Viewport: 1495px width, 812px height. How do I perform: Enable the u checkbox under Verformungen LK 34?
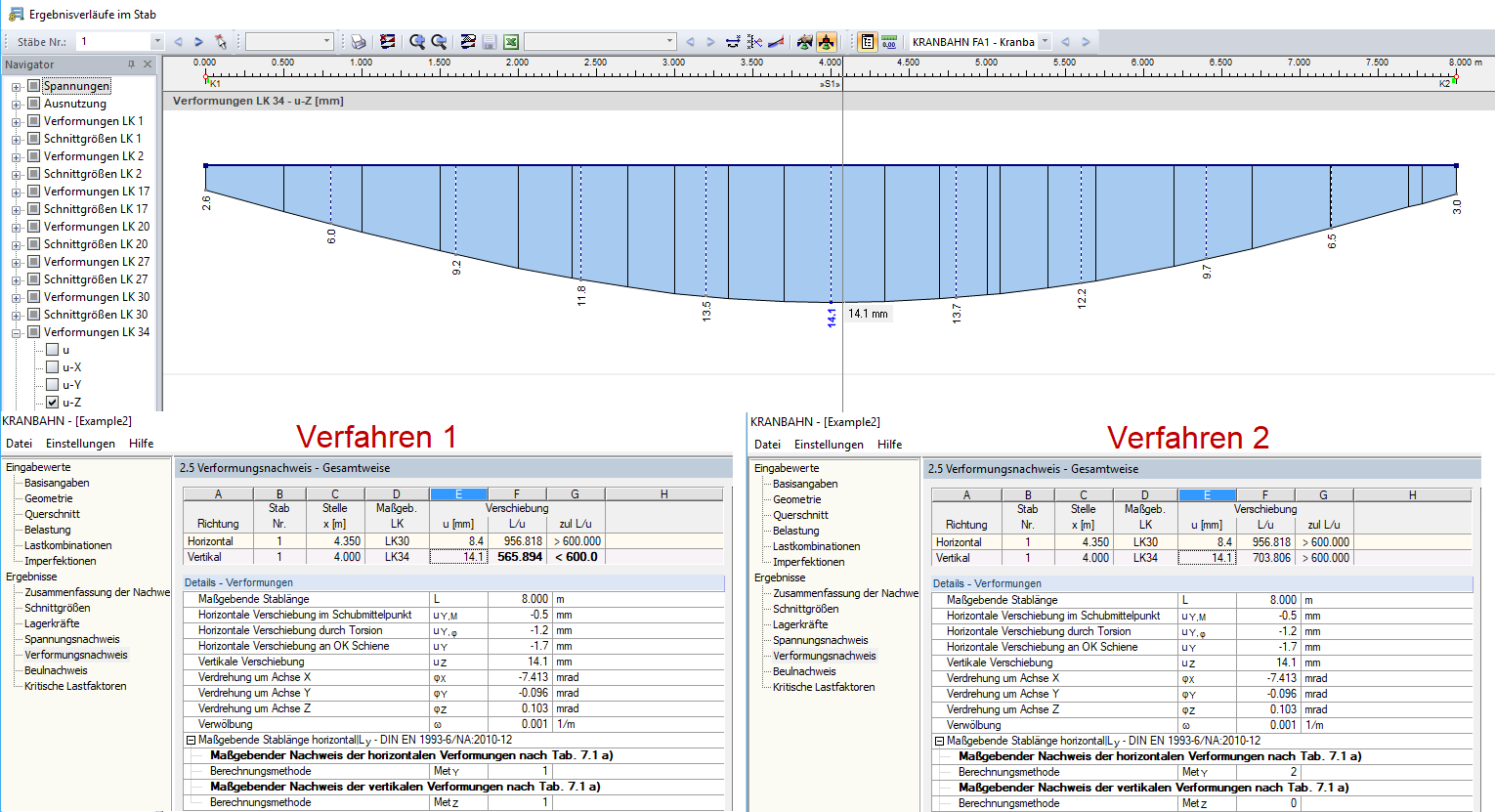[53, 350]
